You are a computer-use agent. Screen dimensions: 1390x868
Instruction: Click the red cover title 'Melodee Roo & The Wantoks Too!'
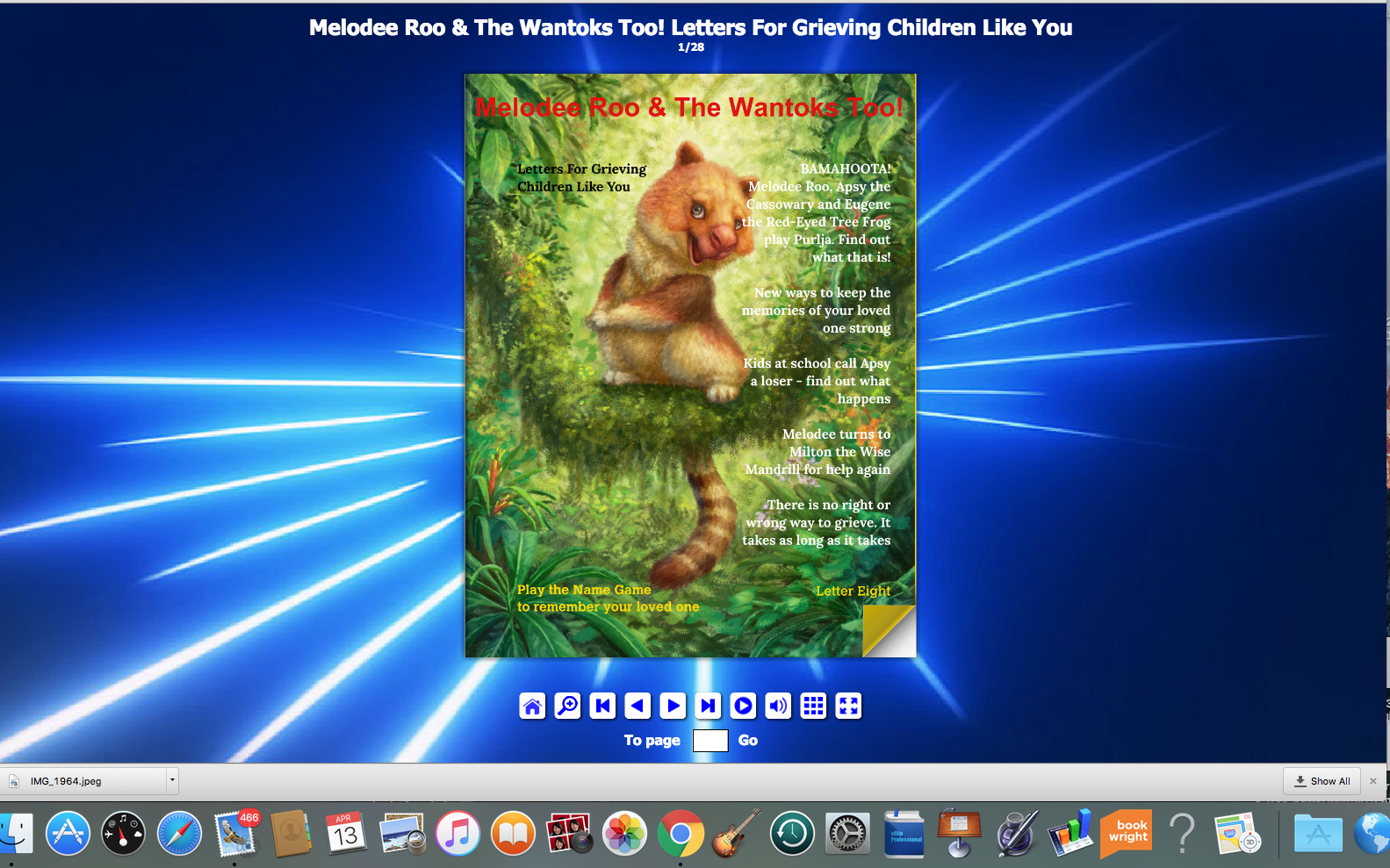coord(689,107)
